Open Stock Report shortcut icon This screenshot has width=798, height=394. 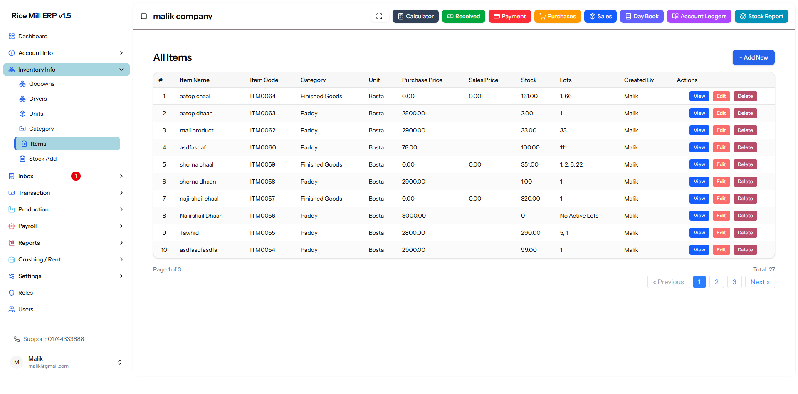(743, 16)
